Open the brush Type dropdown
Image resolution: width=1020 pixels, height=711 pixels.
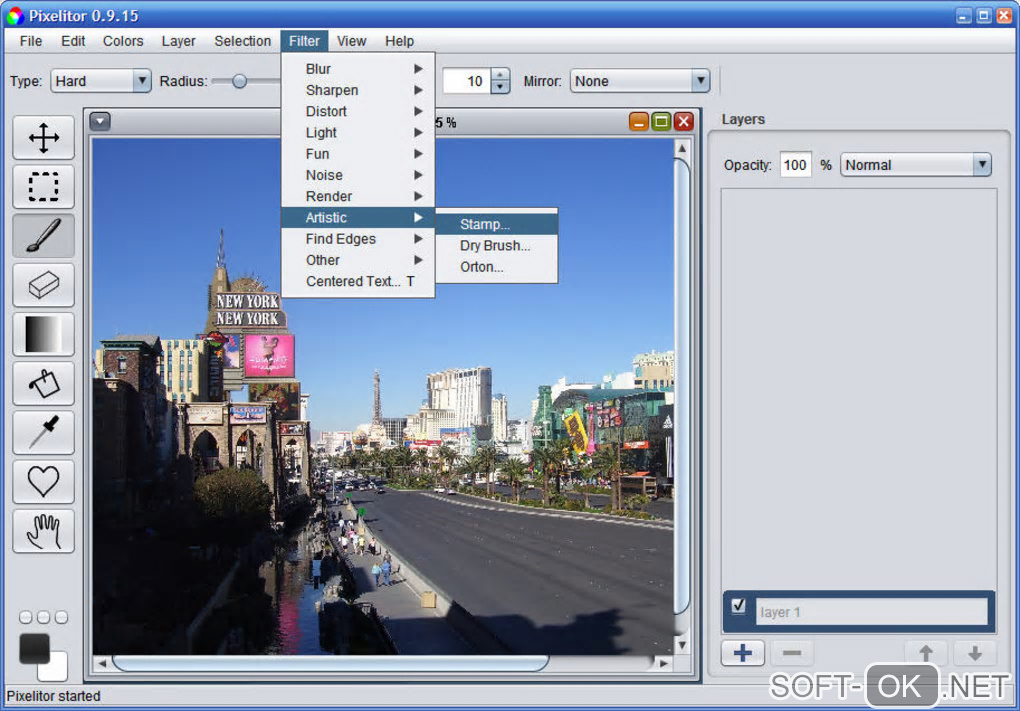[99, 81]
